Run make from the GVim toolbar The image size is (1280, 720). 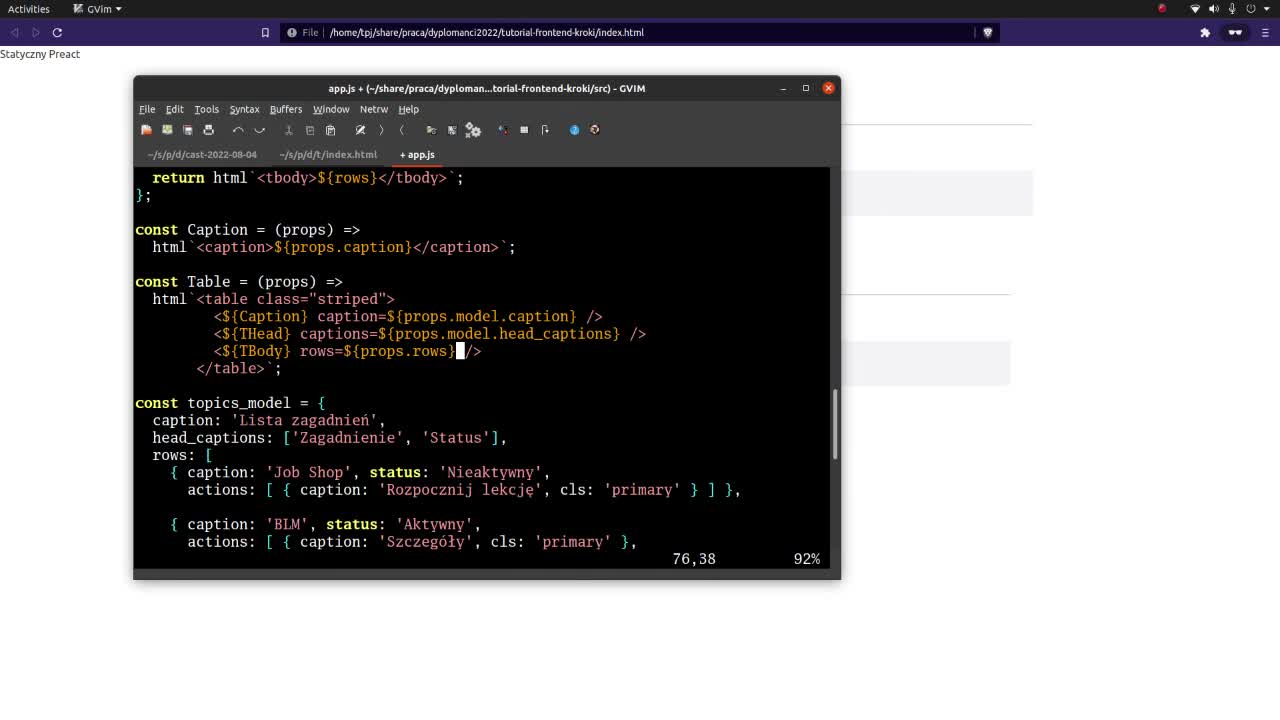point(503,130)
